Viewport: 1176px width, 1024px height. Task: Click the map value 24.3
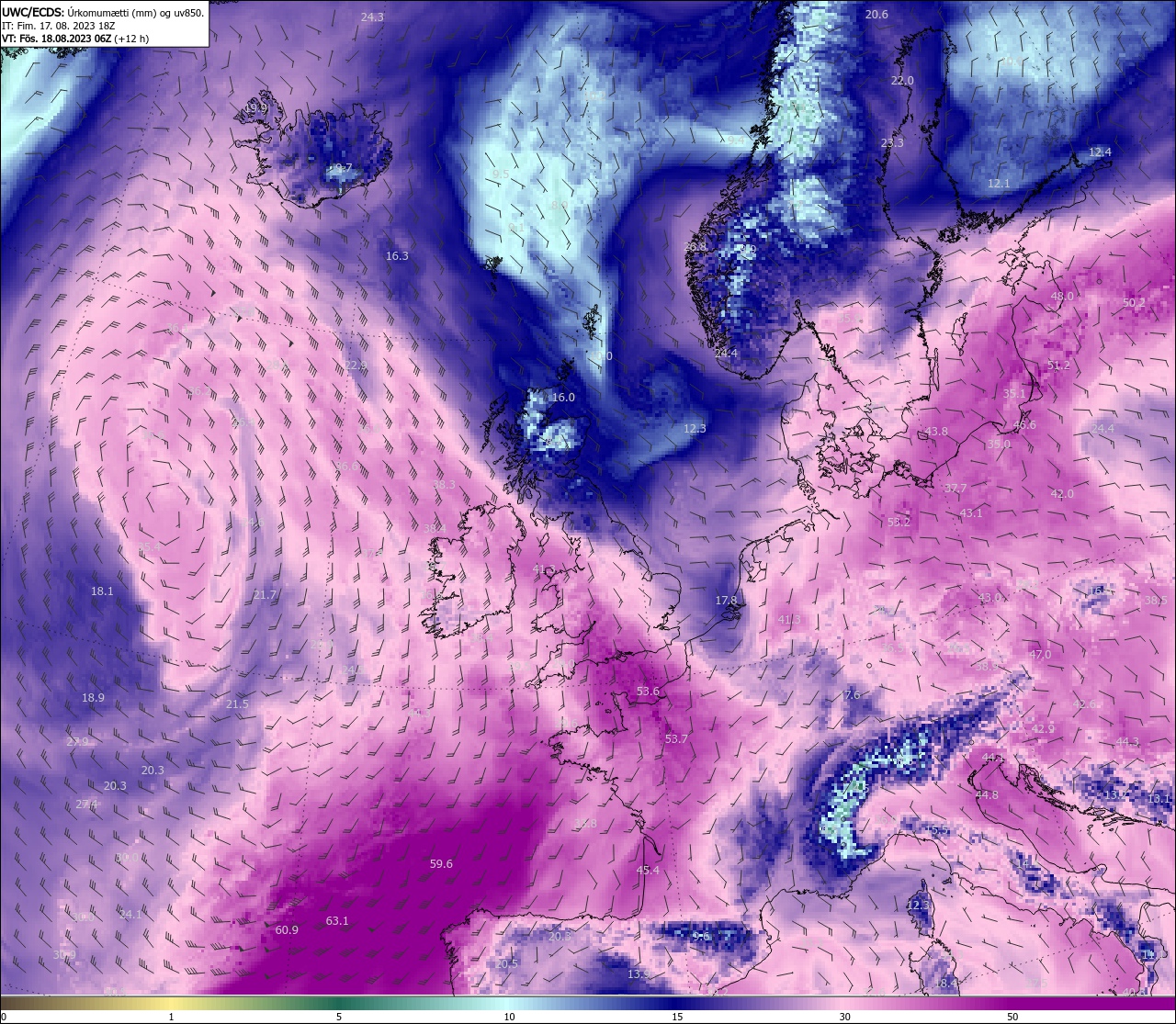pos(372,17)
